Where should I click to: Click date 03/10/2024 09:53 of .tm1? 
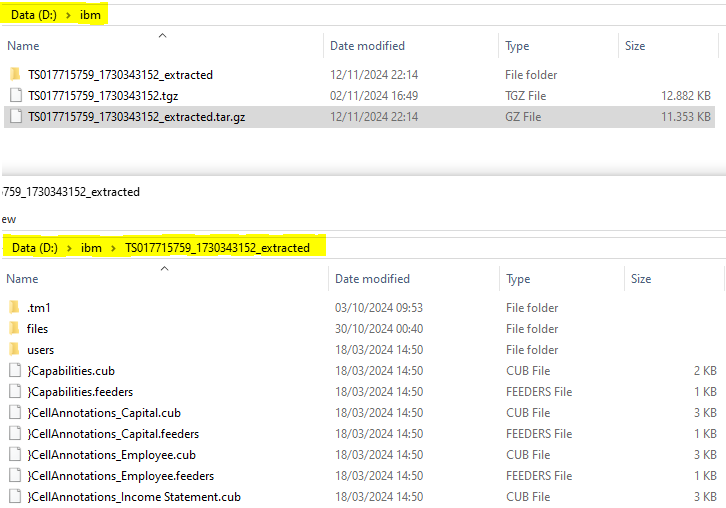379,307
